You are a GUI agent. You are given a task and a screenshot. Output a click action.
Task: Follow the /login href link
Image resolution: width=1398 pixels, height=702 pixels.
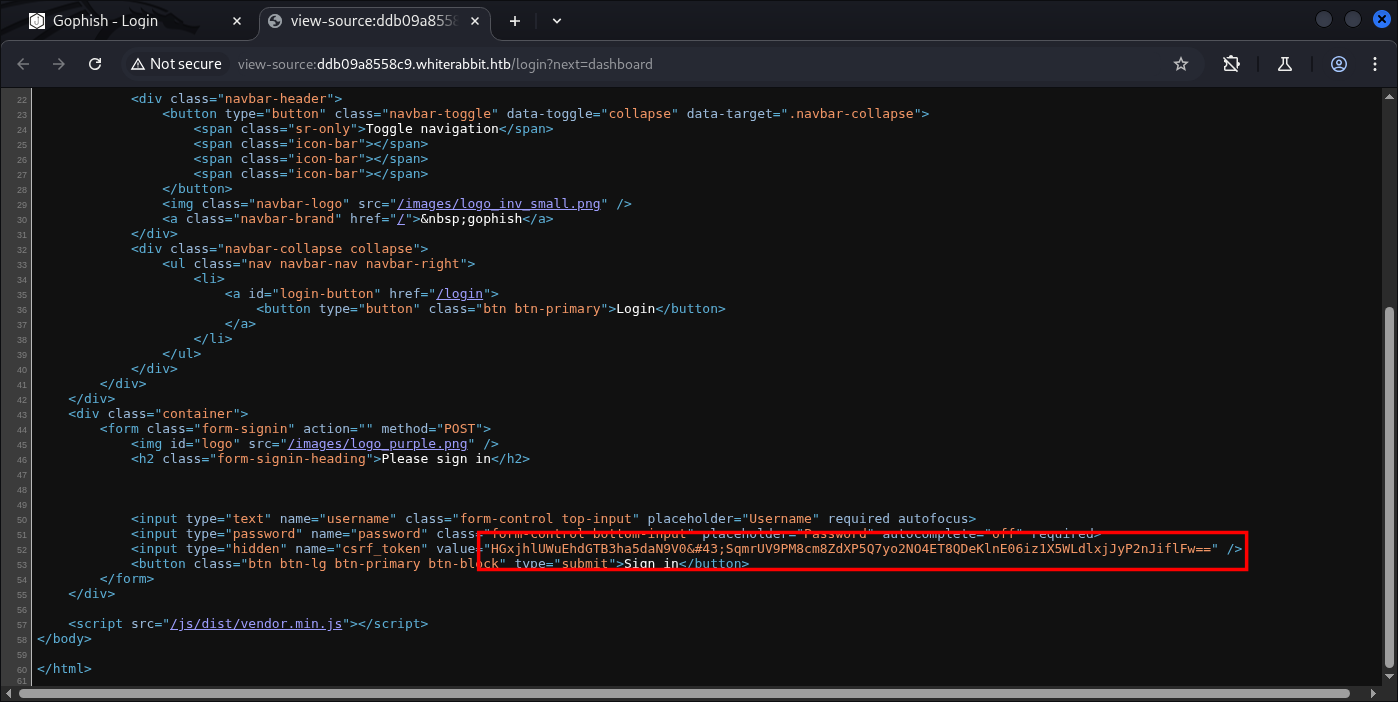[x=461, y=294]
